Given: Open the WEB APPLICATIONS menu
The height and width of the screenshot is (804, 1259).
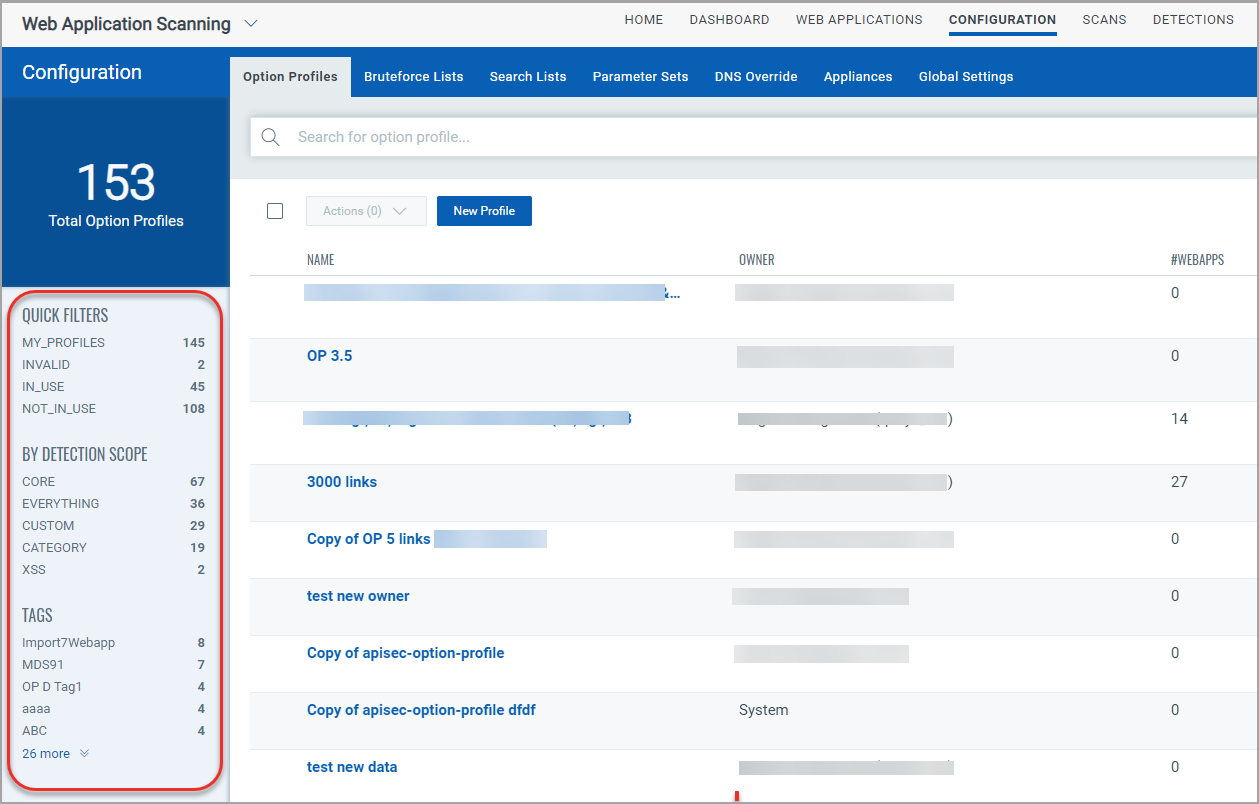Looking at the screenshot, I should 859,20.
